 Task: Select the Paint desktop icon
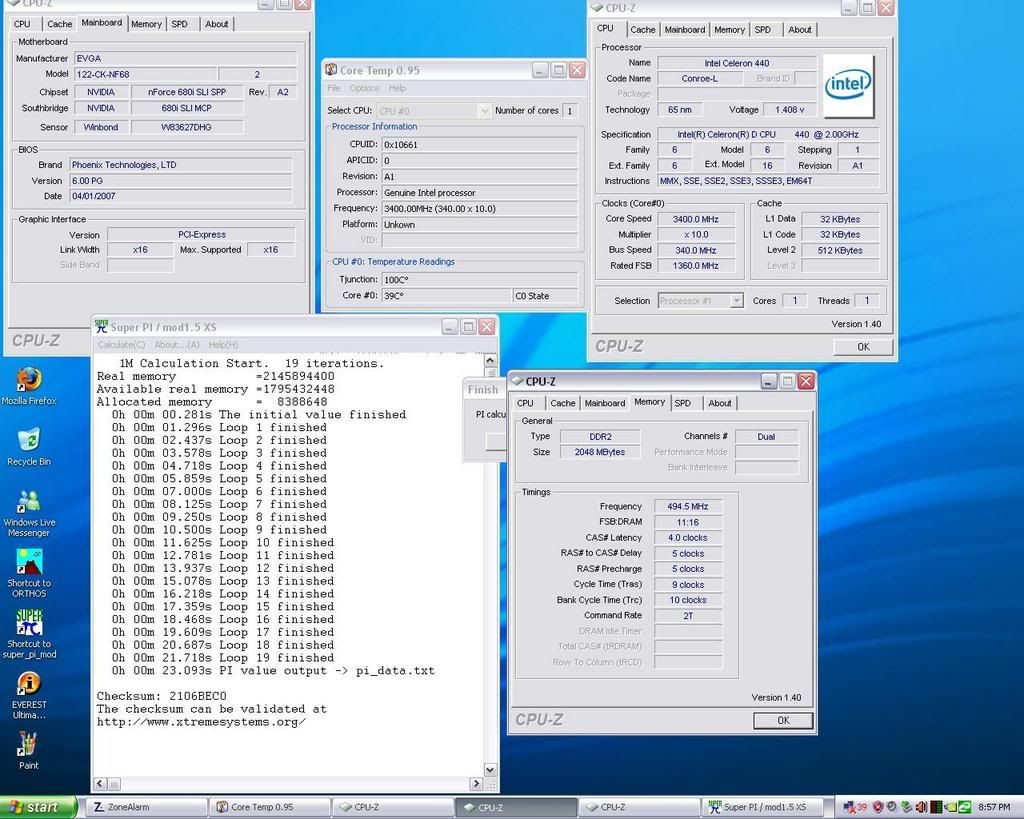(x=28, y=750)
